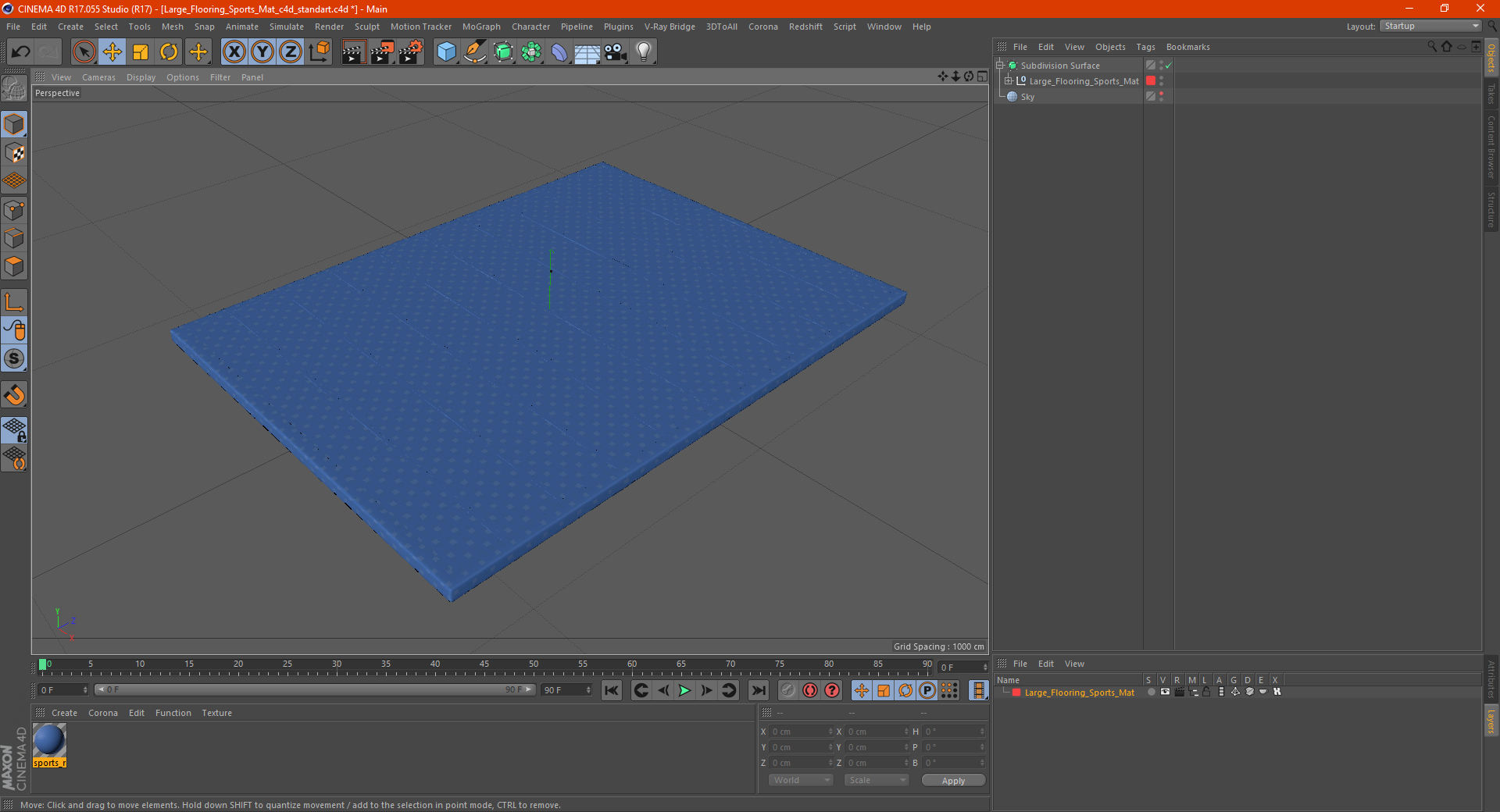Screen dimensions: 1500x812
Task: Add a Camera object
Action: tap(616, 52)
